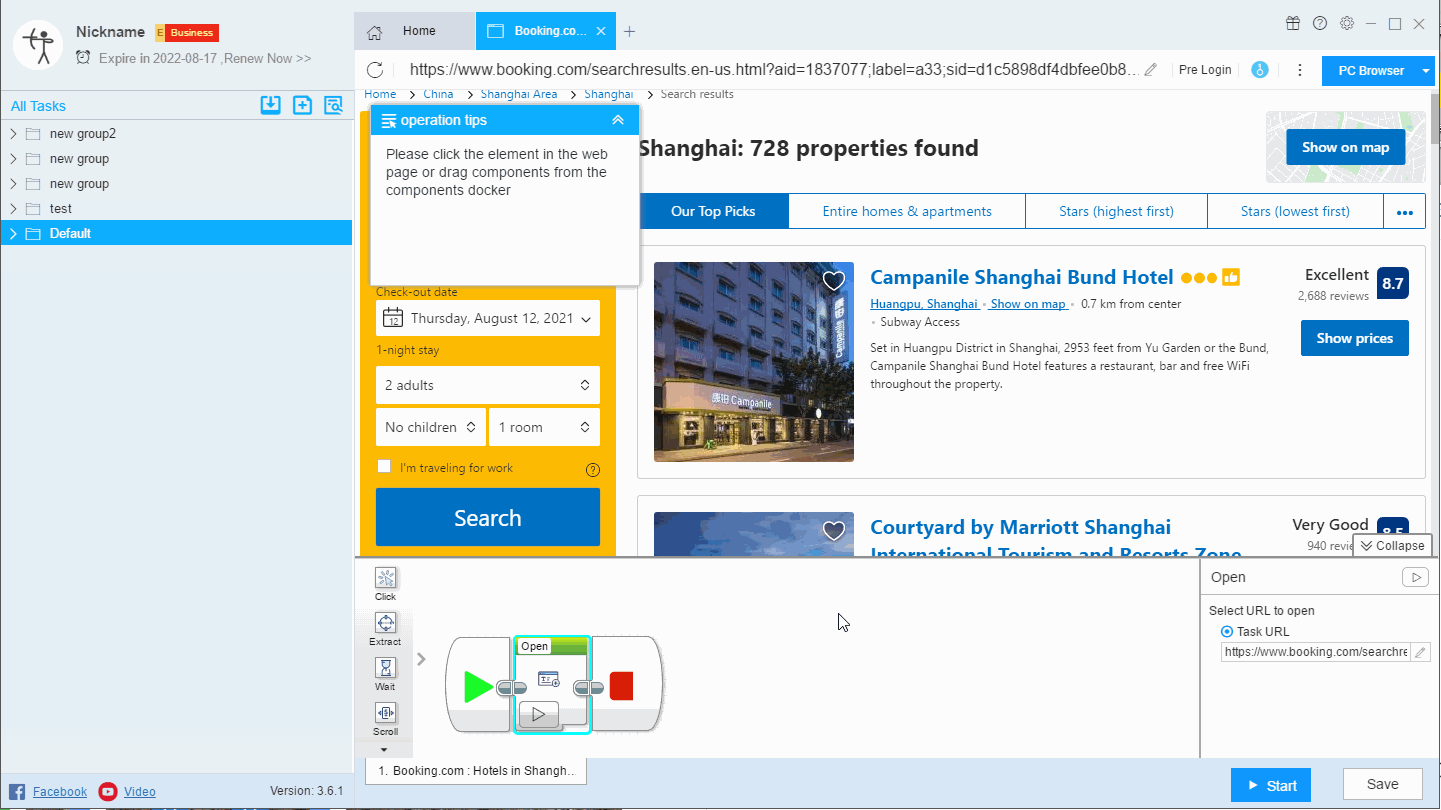Toggle the heart on Campanile Shanghai Bund Hotel
Image resolution: width=1441 pixels, height=810 pixels.
point(833,281)
